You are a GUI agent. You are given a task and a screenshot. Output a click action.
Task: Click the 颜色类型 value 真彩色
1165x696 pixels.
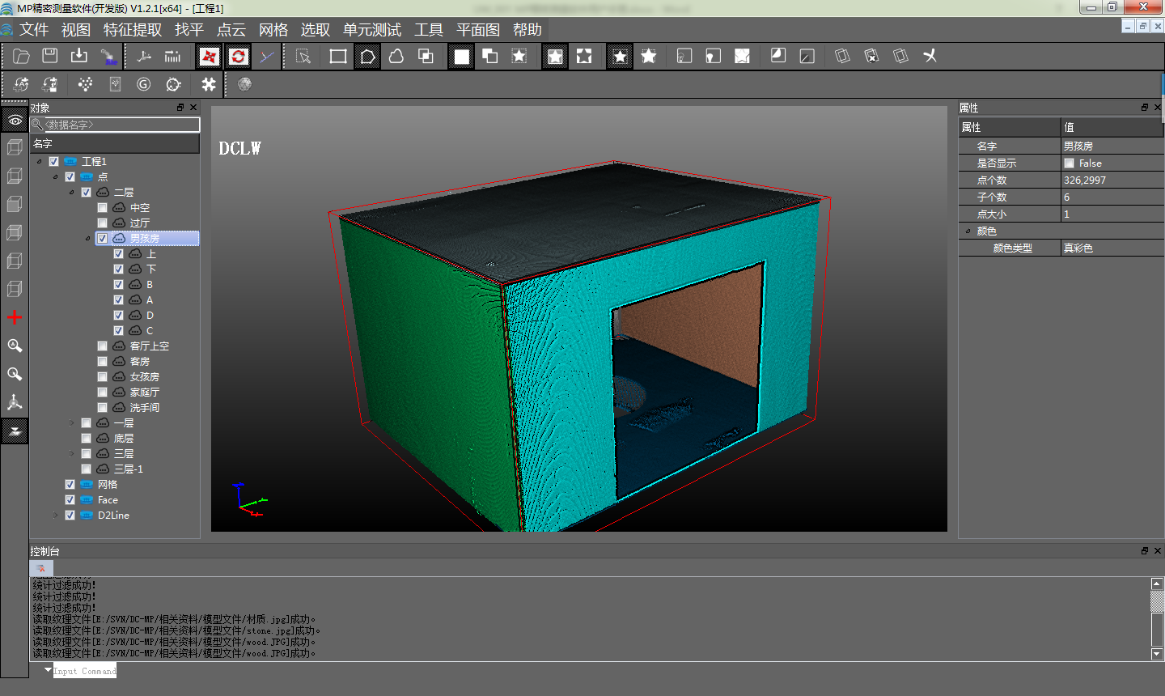pyautogui.click(x=1078, y=248)
